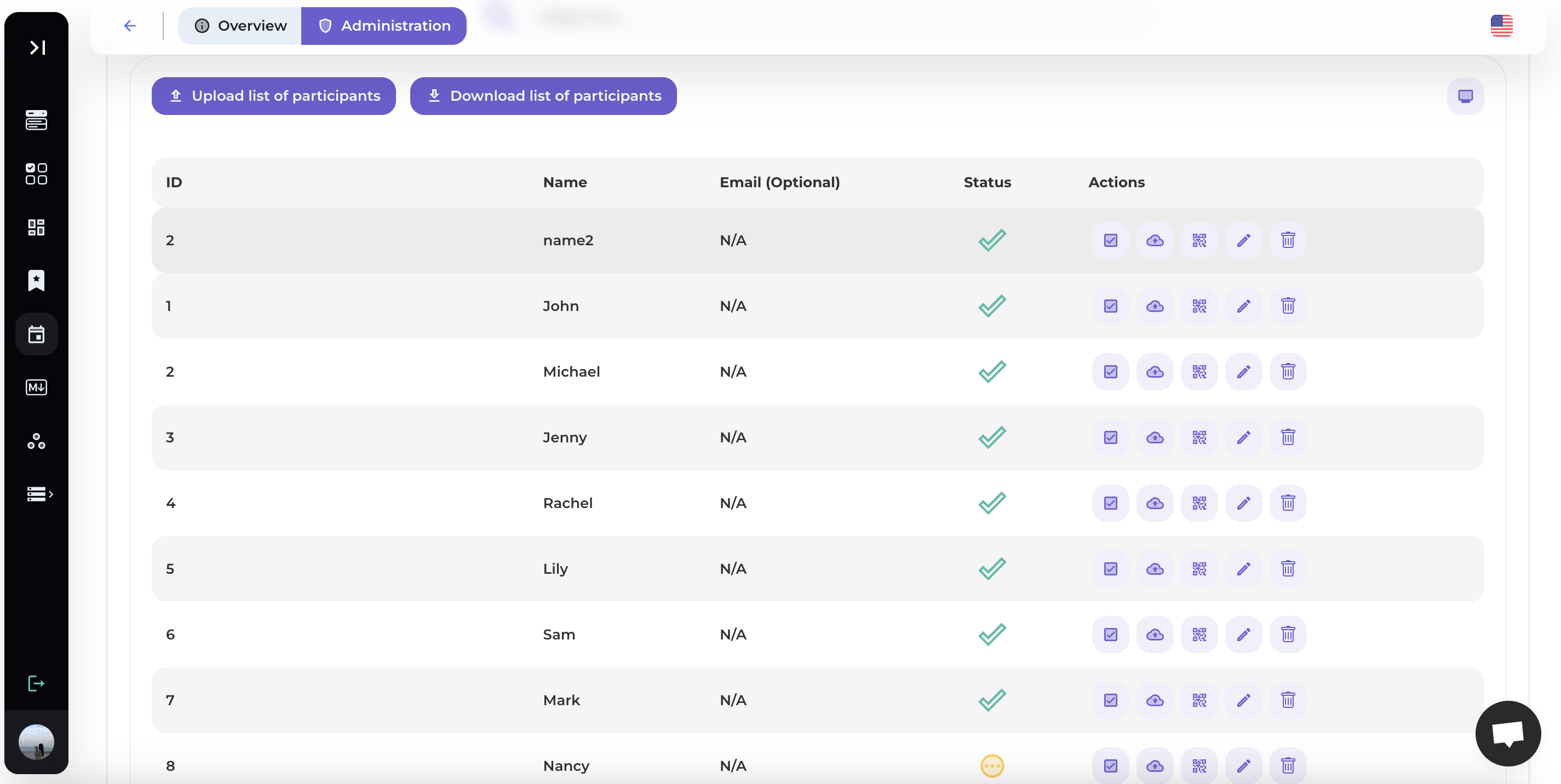Edit participant Jenny with the pencil icon
The image size is (1561, 784).
point(1243,437)
